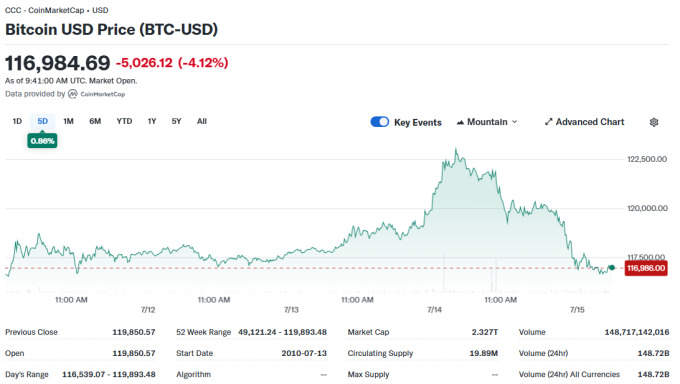Click the Day's Range value

click(x=109, y=374)
